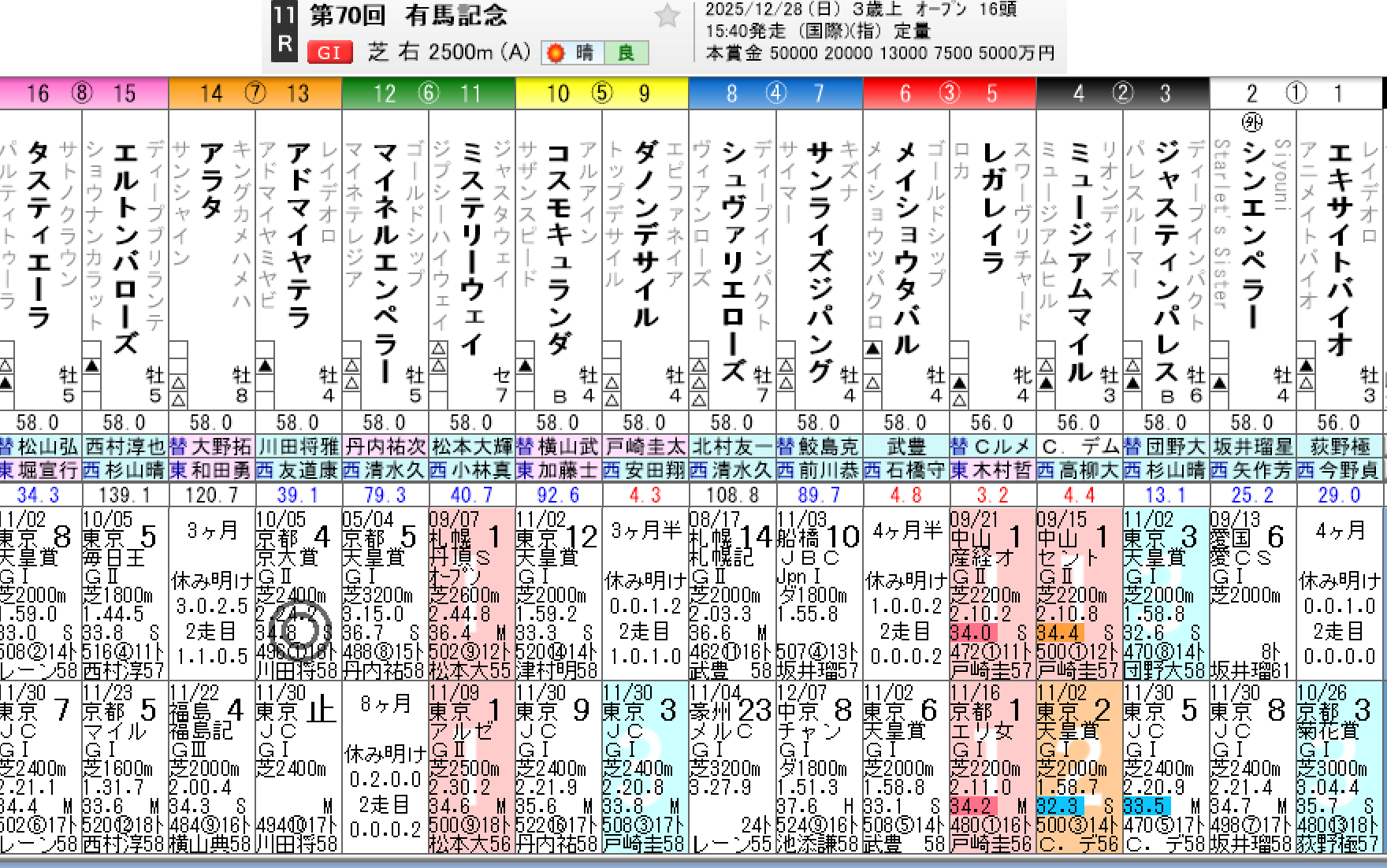
Task: Click the circled 外 mark above シンエンペラー
Action: [x=1251, y=122]
